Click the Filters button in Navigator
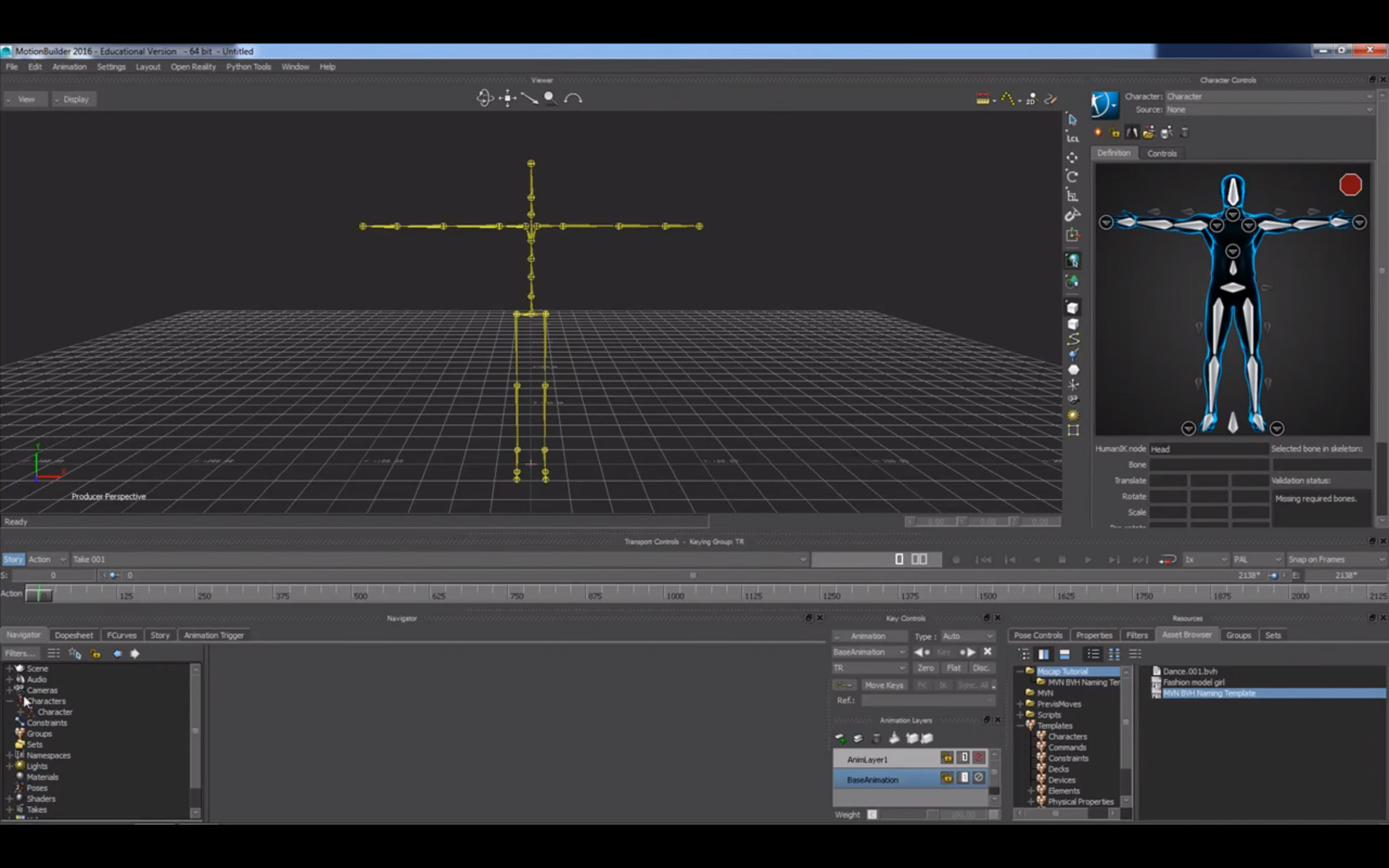 20,653
